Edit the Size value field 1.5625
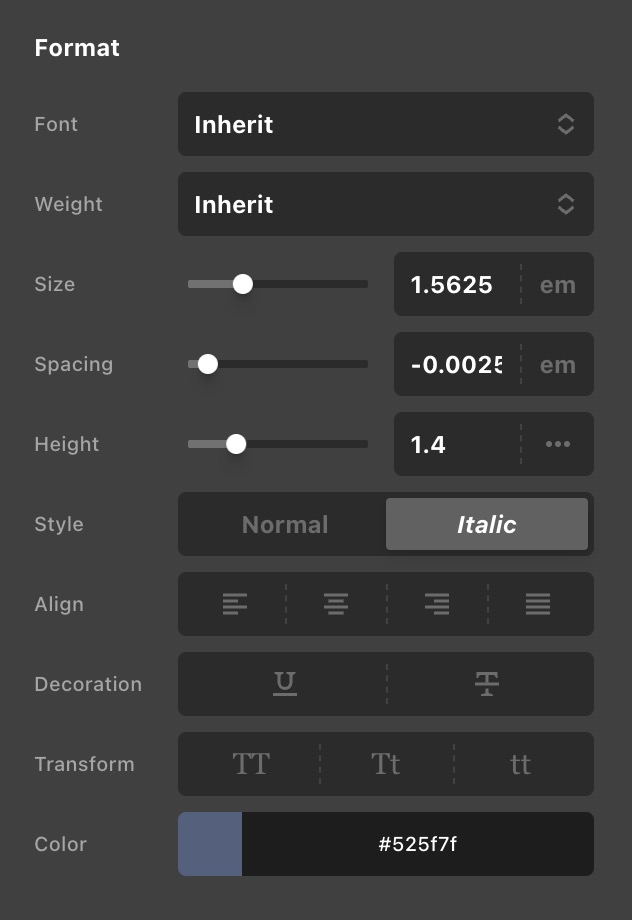Screen dimensions: 632x920 tap(455, 284)
